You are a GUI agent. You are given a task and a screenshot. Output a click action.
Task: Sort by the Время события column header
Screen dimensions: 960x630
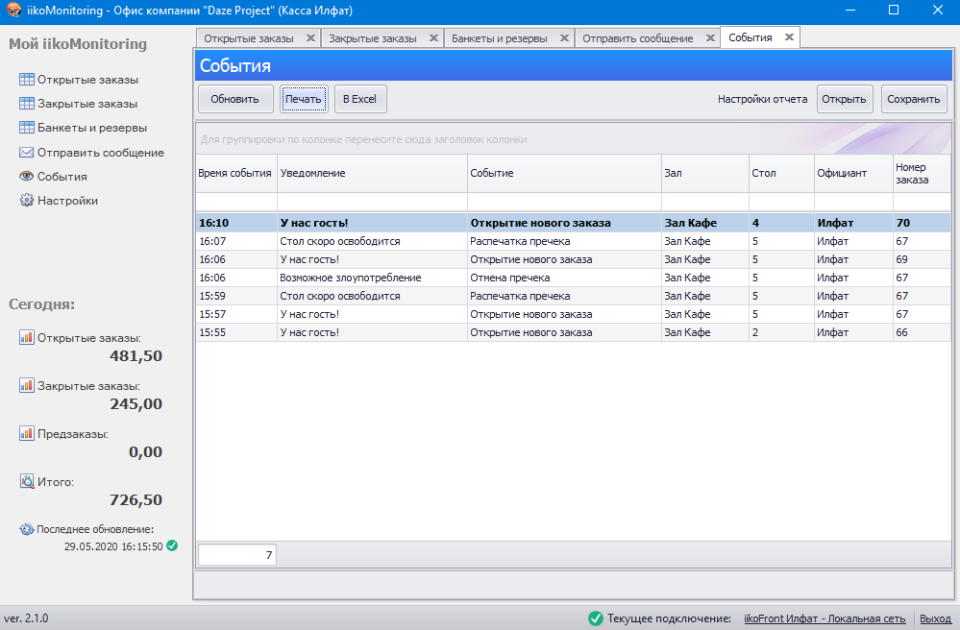[x=235, y=173]
